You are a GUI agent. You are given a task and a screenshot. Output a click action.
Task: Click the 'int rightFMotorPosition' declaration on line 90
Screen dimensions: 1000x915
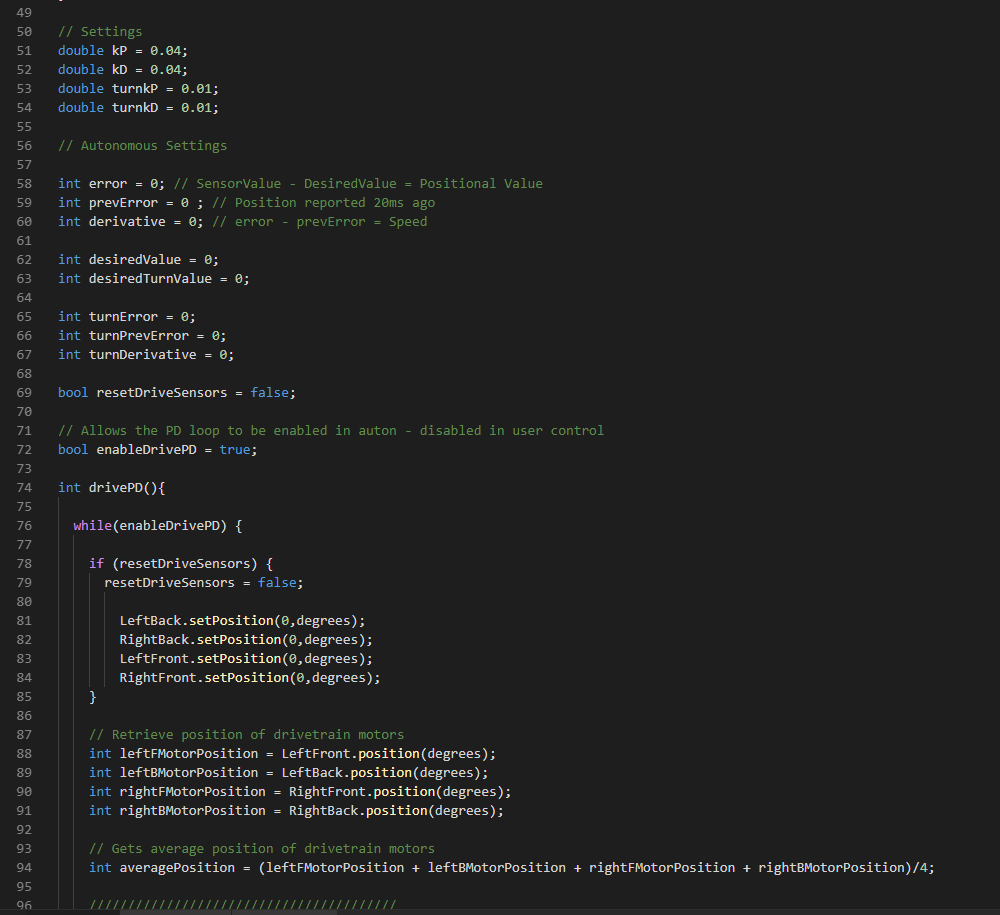(x=177, y=792)
